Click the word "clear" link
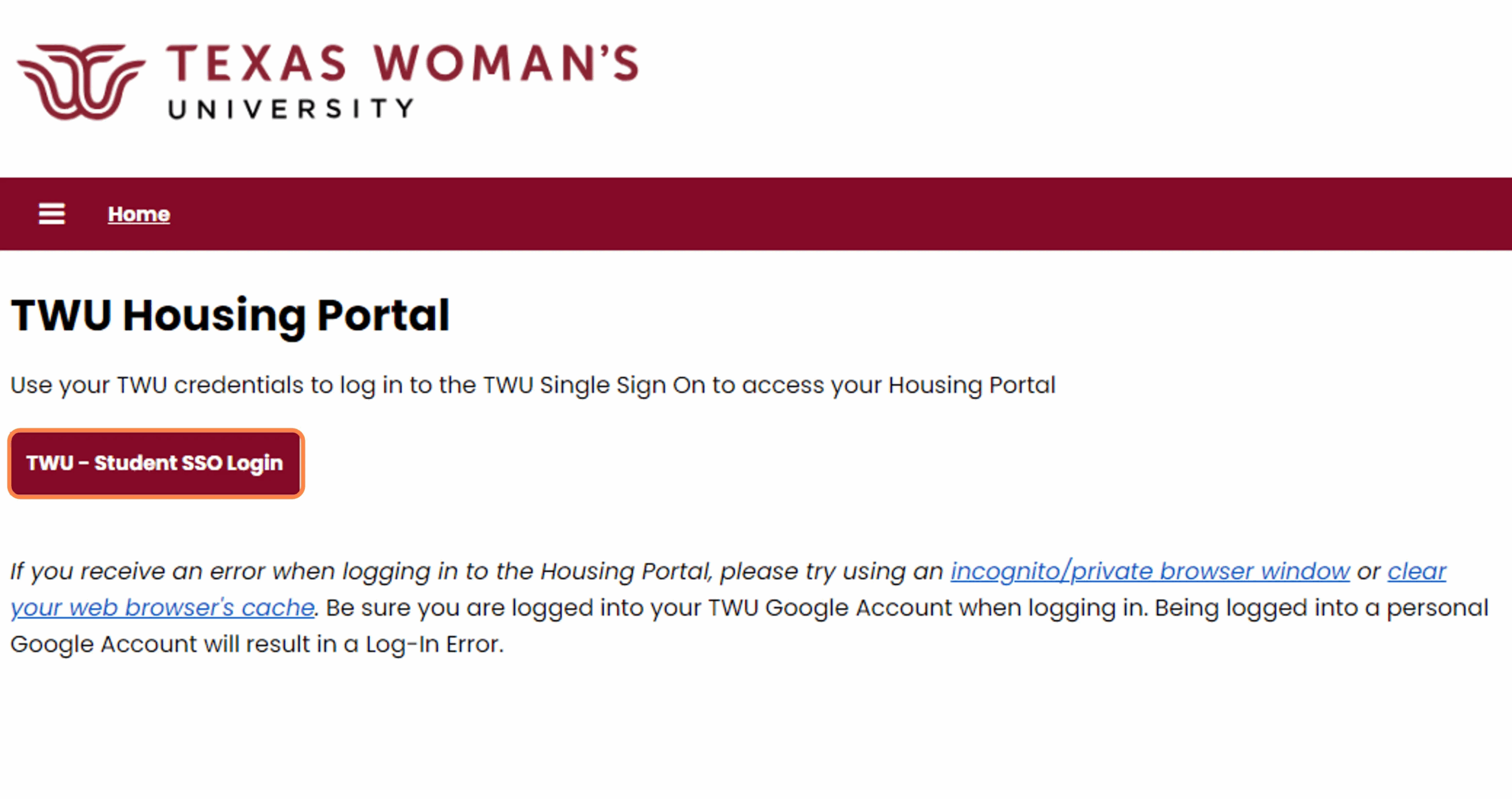1512x799 pixels. tap(1416, 571)
